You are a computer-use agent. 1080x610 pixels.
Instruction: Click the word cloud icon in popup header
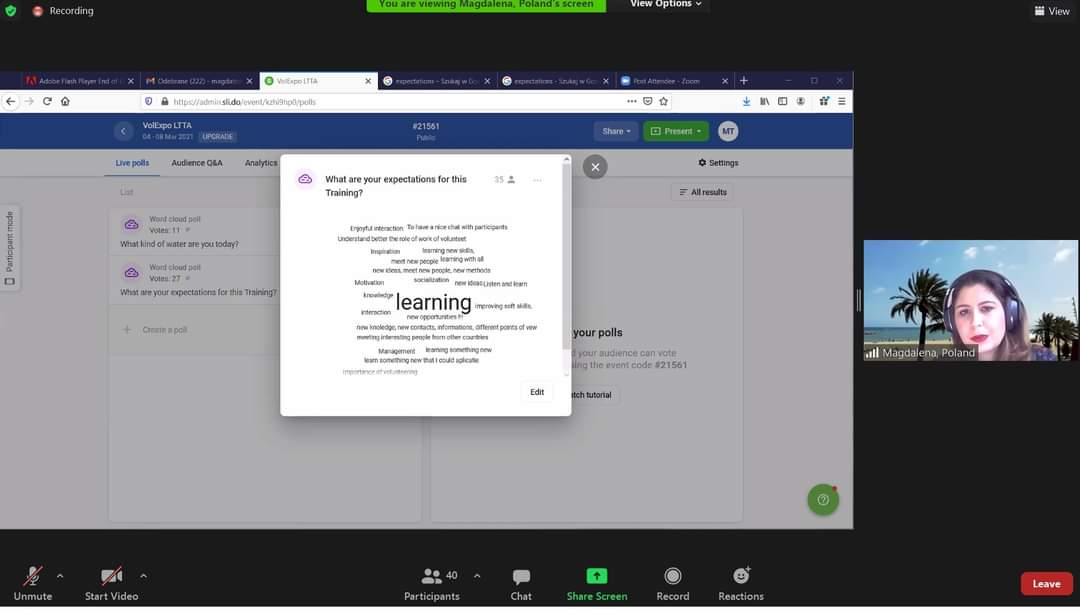click(x=305, y=179)
